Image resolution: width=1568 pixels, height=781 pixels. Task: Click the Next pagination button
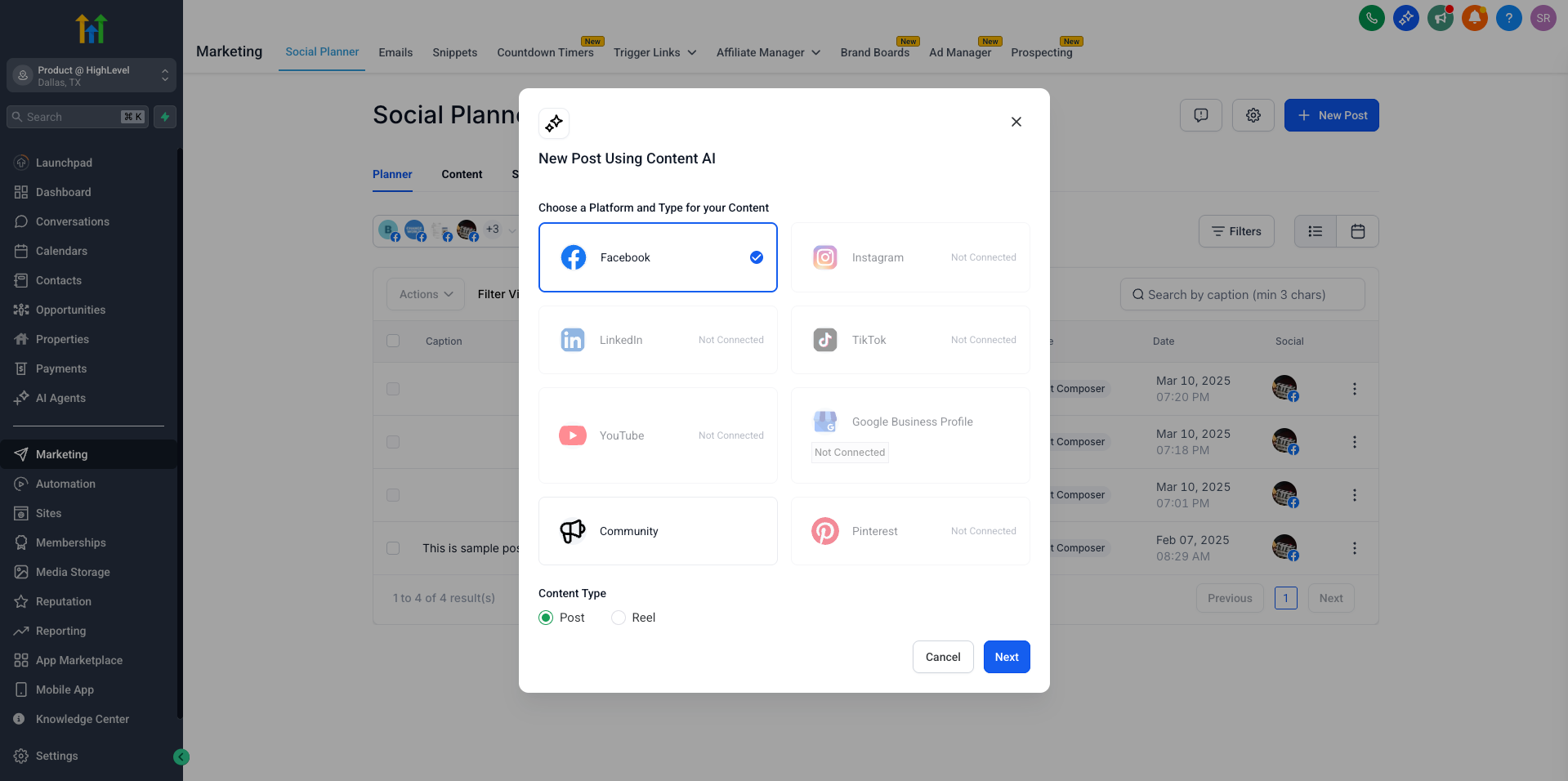pyautogui.click(x=1331, y=598)
